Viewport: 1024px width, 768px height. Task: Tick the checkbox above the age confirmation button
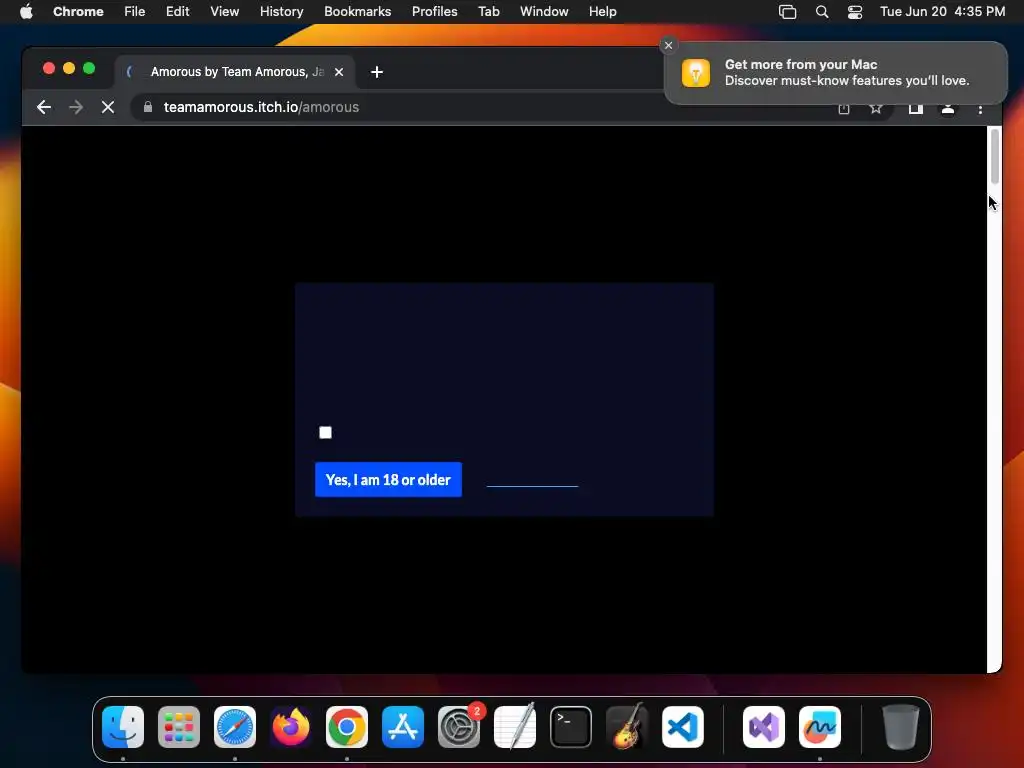click(325, 432)
